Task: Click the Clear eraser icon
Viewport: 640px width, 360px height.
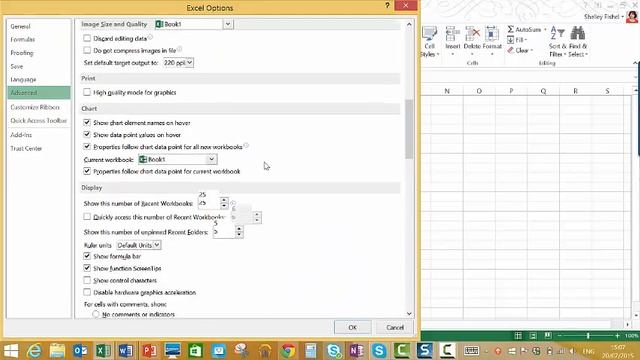Action: pos(511,50)
